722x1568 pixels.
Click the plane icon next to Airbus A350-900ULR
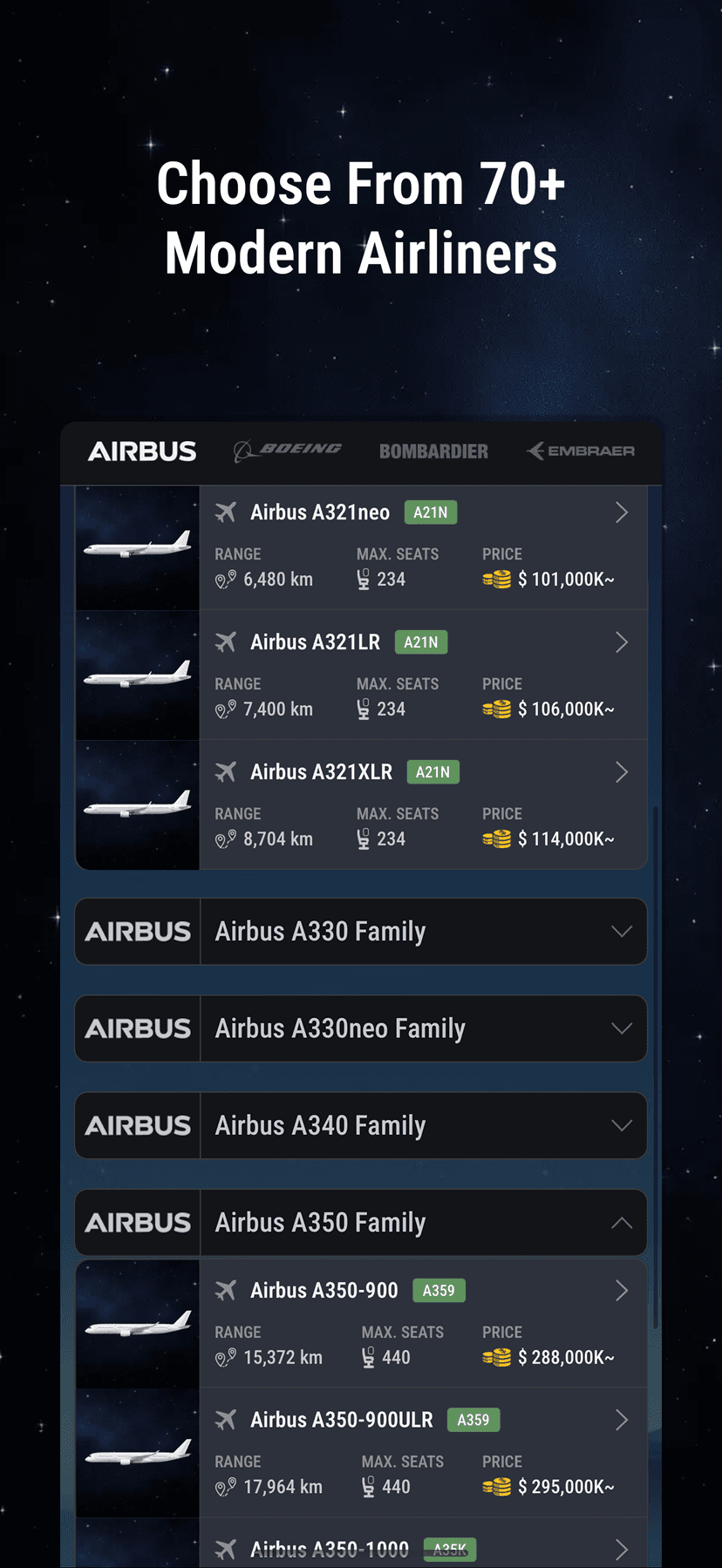225,1420
